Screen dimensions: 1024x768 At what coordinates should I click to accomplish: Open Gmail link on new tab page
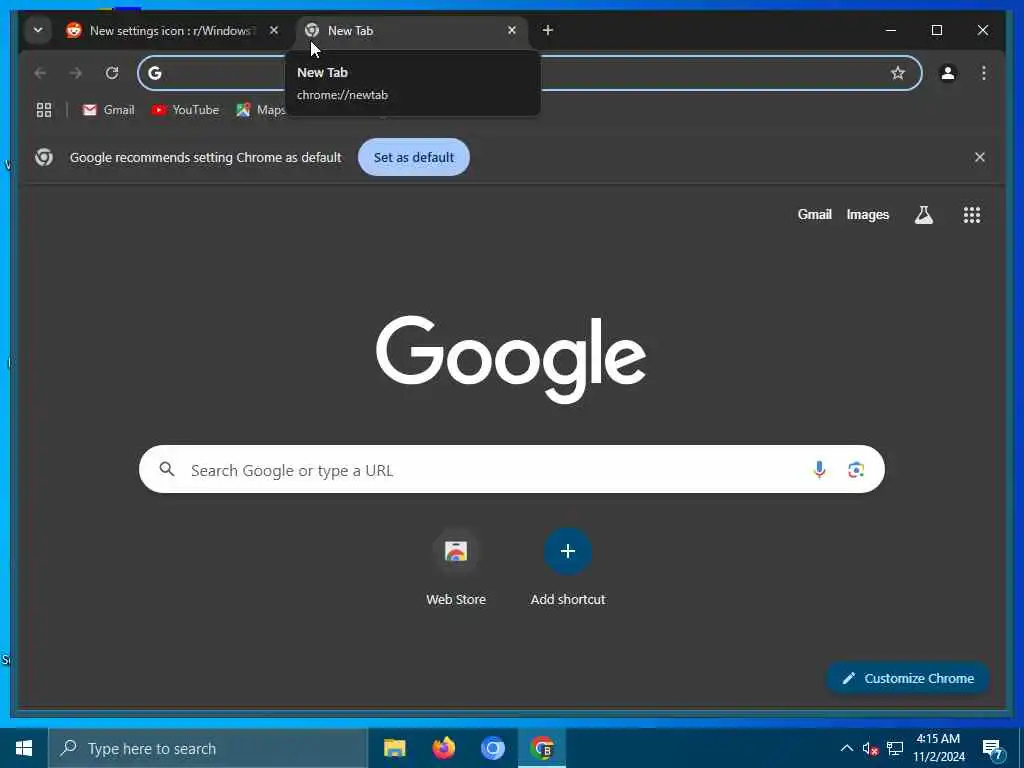(x=814, y=214)
